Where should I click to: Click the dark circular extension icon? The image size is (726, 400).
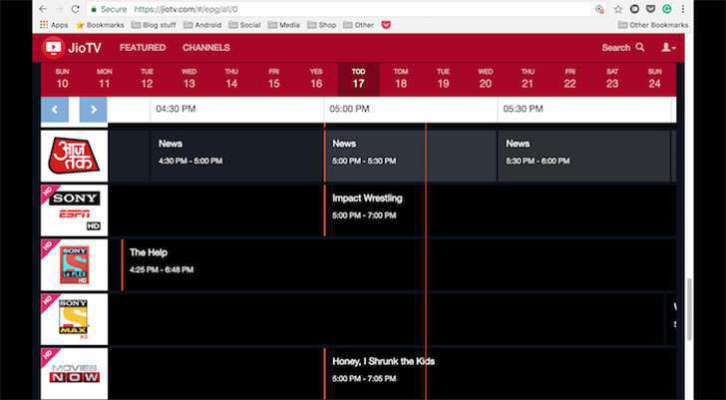click(x=634, y=9)
